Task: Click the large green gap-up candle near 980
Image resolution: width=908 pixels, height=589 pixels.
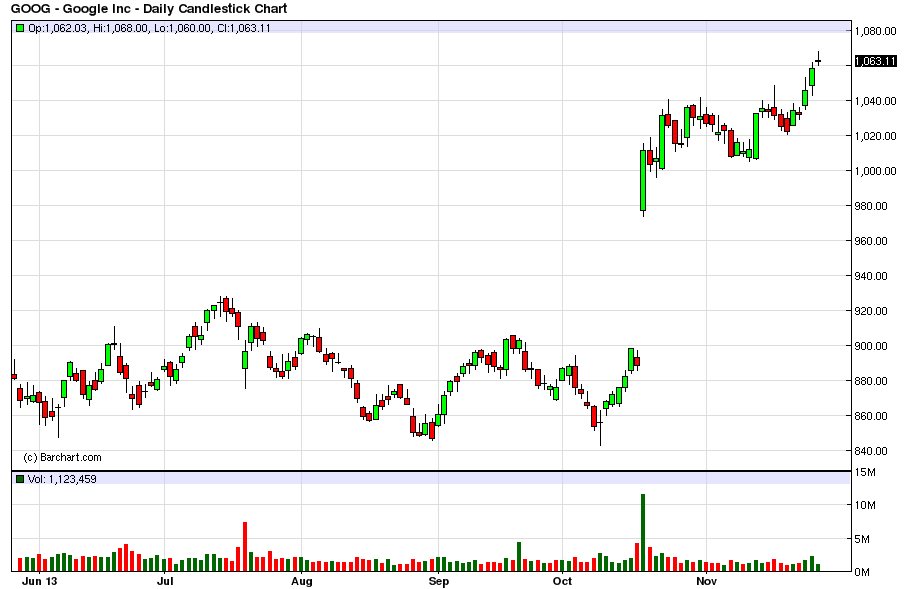Action: click(643, 181)
